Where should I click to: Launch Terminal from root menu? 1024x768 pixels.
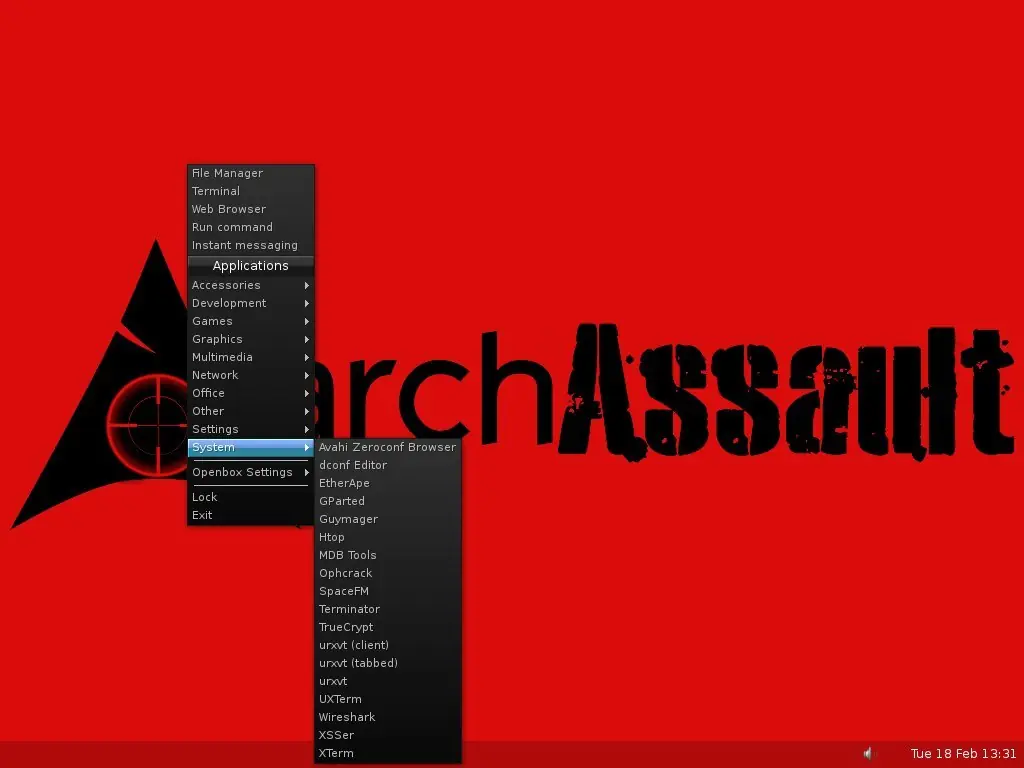(251, 191)
